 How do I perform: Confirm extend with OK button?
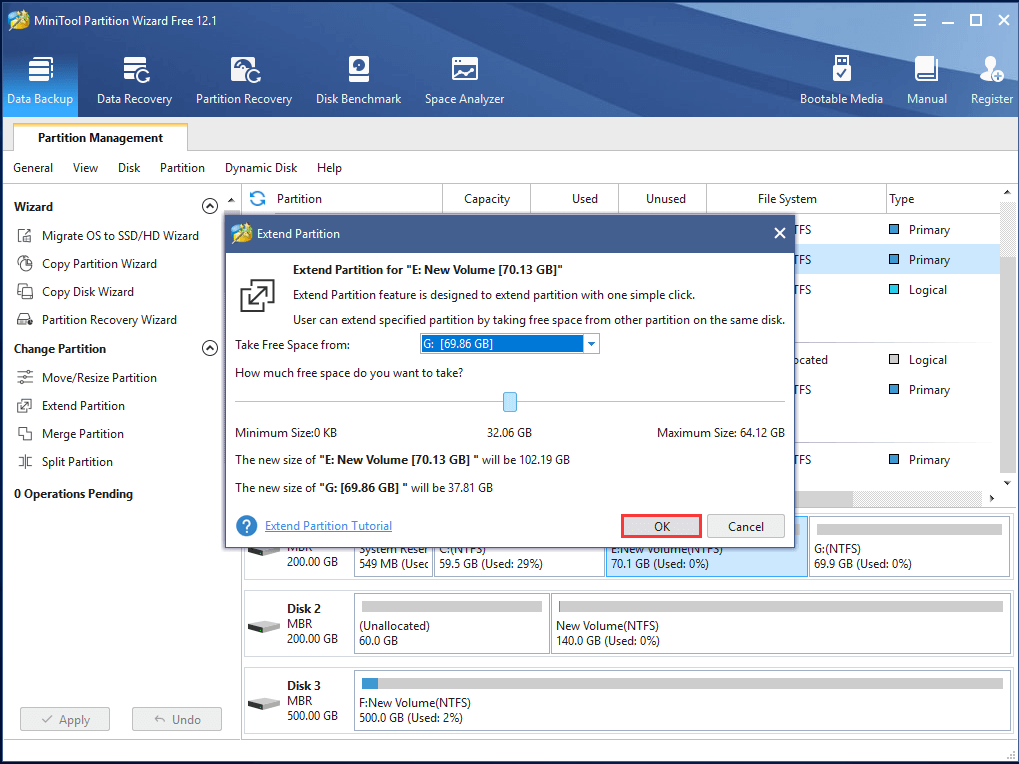tap(661, 527)
